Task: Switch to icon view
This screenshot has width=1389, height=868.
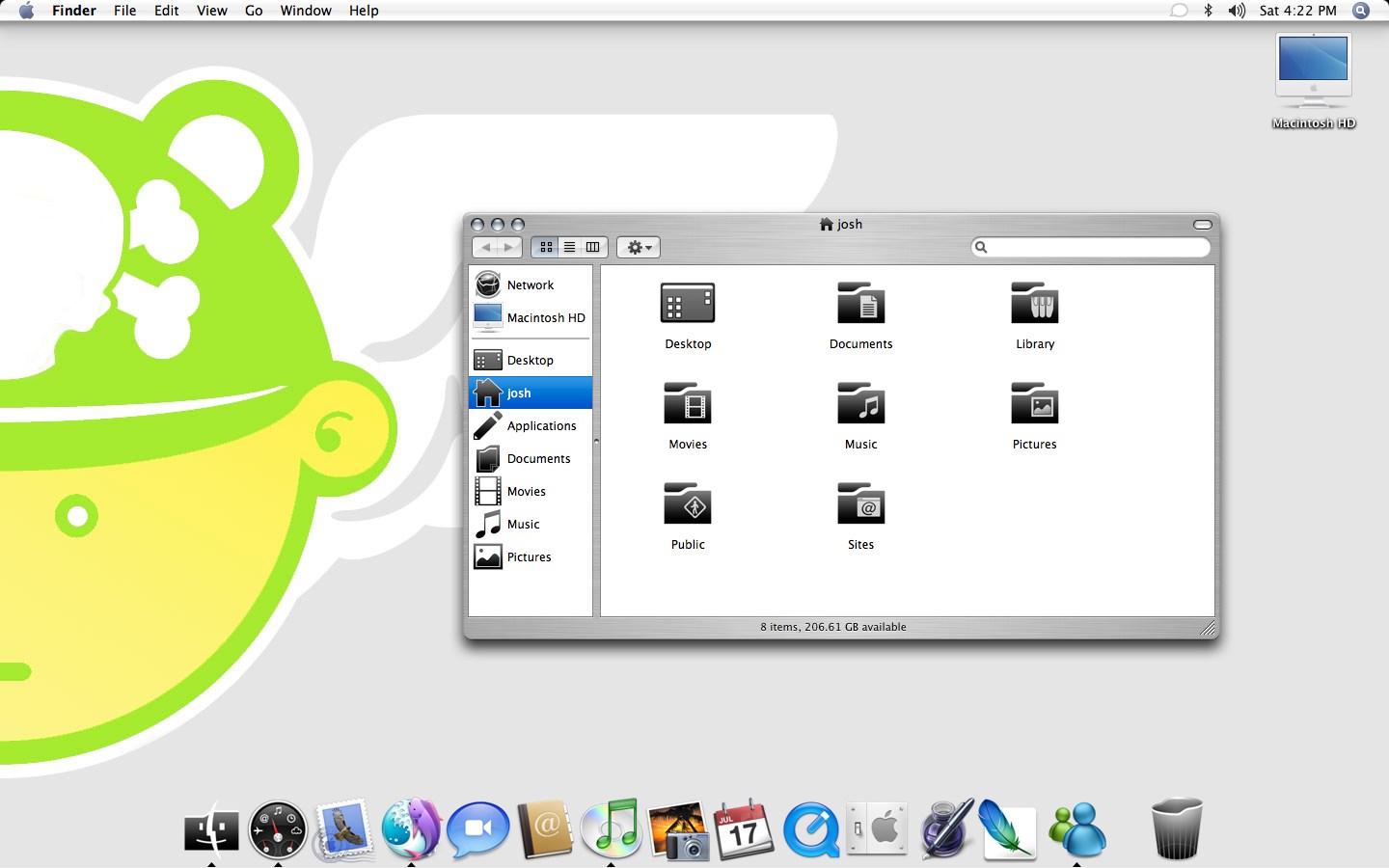Action: (x=546, y=248)
